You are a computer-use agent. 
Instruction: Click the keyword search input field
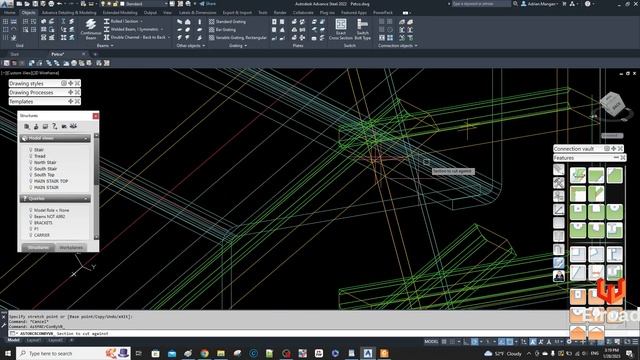[481, 4]
